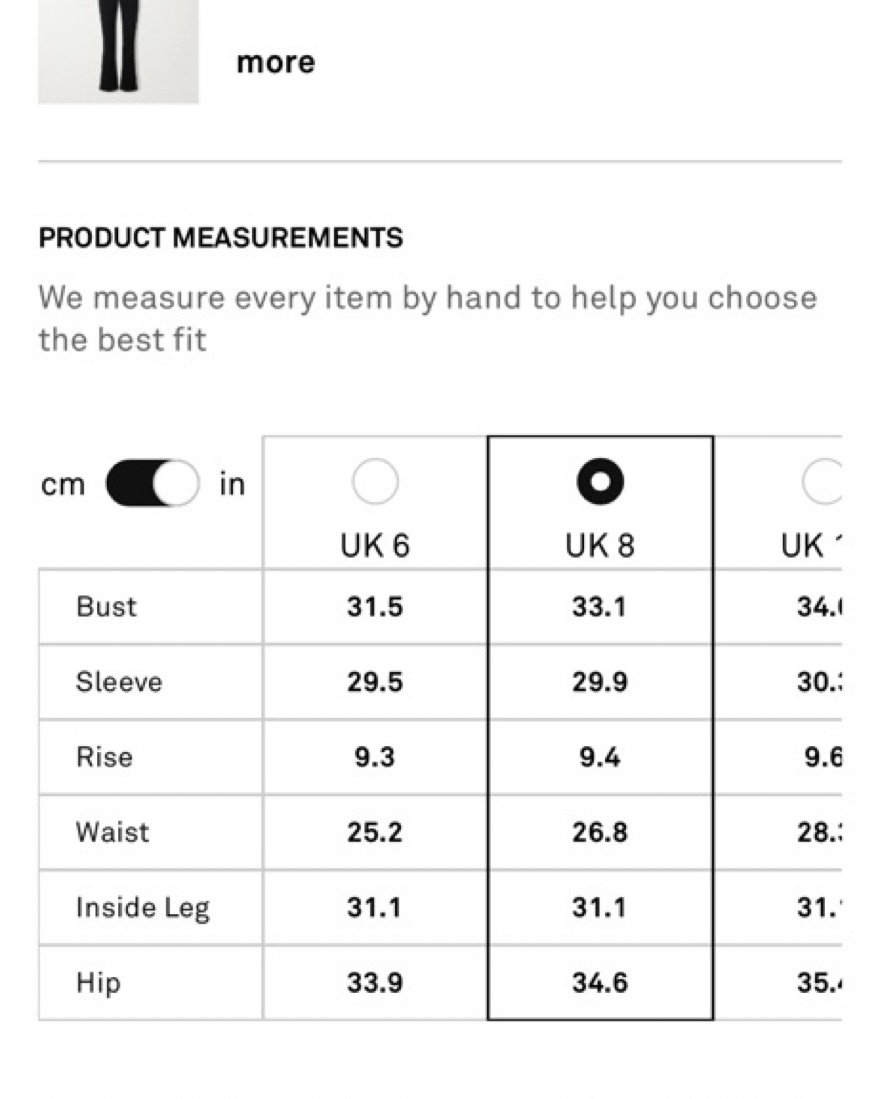This screenshot has height=1099, width=880.
Task: Click the UK 6 column header
Action: tap(375, 545)
